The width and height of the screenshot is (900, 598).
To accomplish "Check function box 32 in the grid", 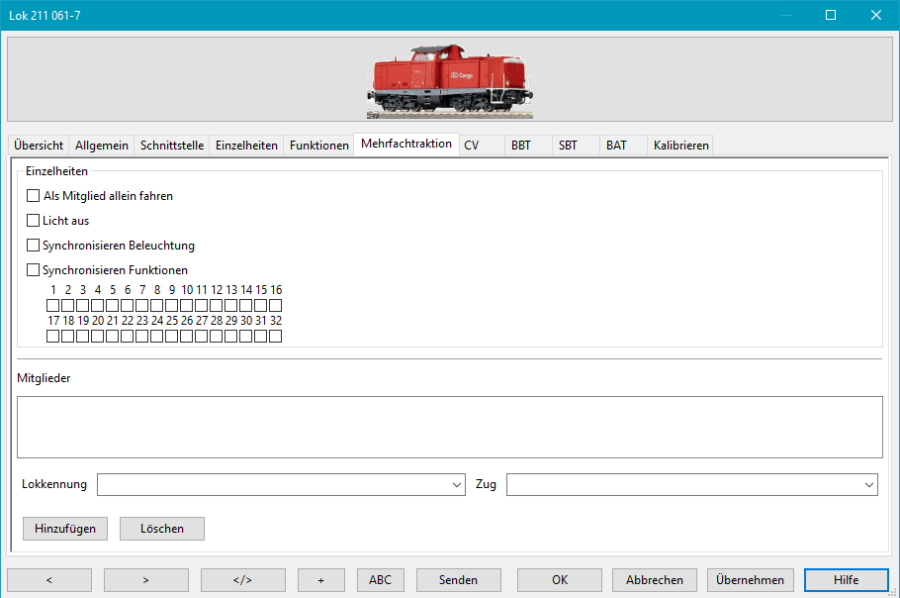I will (x=277, y=336).
